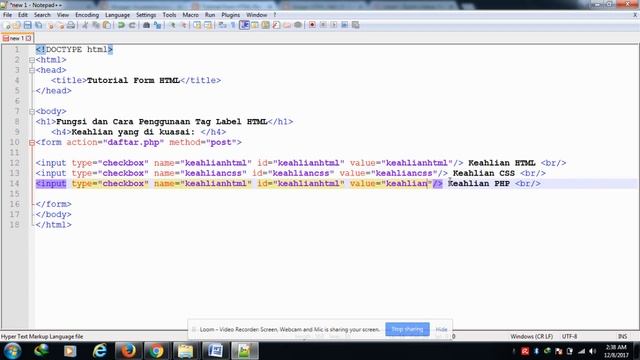The height and width of the screenshot is (360, 640).
Task: Click the Open file toolbar icon
Action: click(x=16, y=25)
